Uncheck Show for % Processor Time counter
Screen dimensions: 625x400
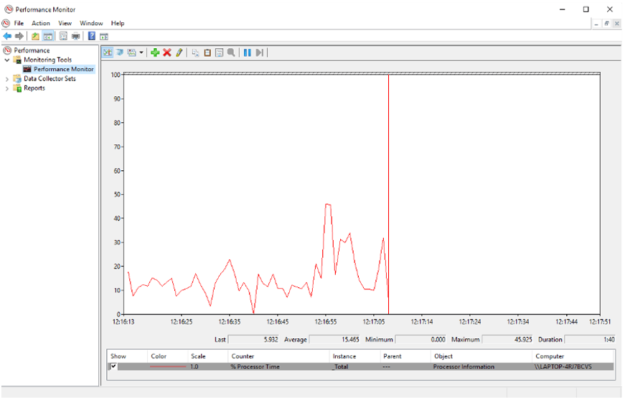click(x=114, y=367)
